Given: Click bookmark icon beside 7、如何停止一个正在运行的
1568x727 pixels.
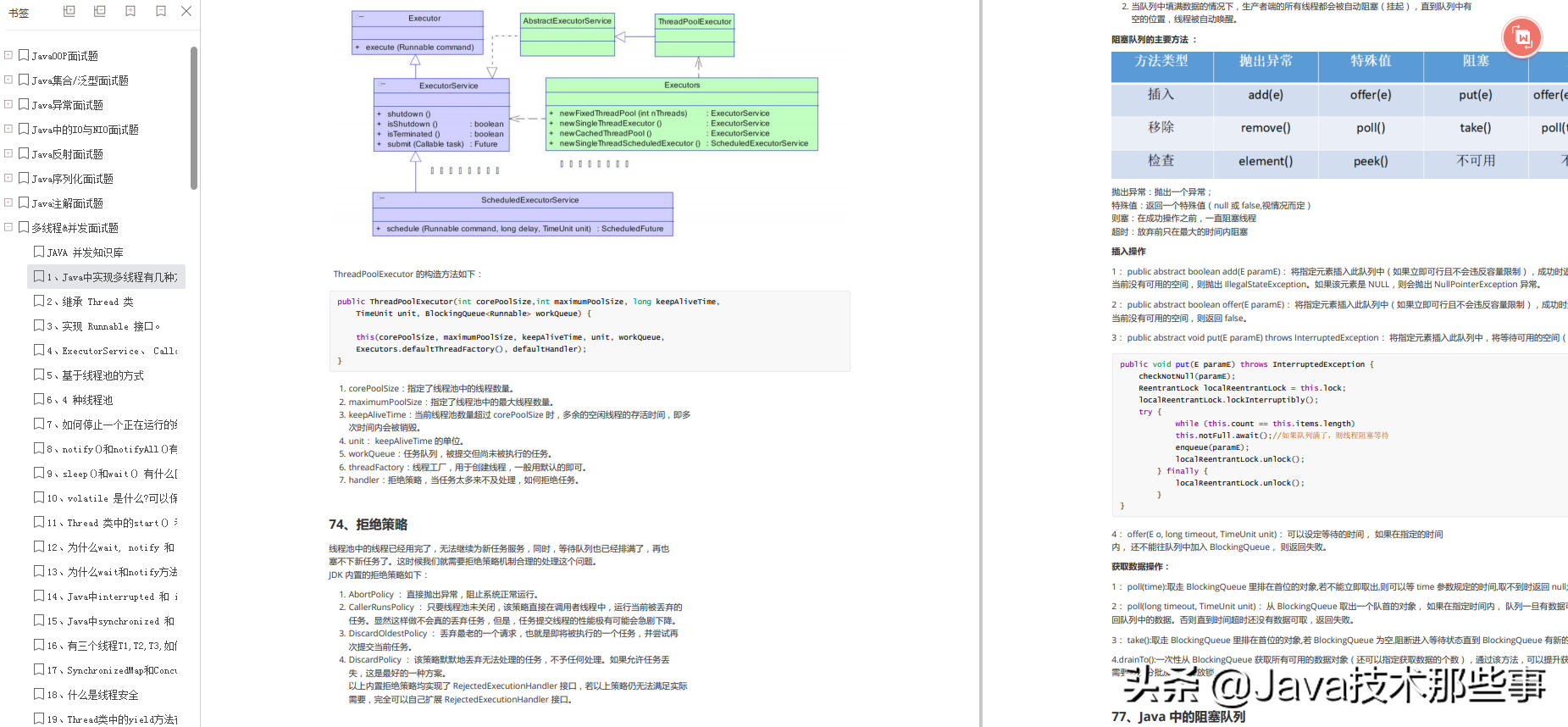Looking at the screenshot, I should (x=39, y=424).
